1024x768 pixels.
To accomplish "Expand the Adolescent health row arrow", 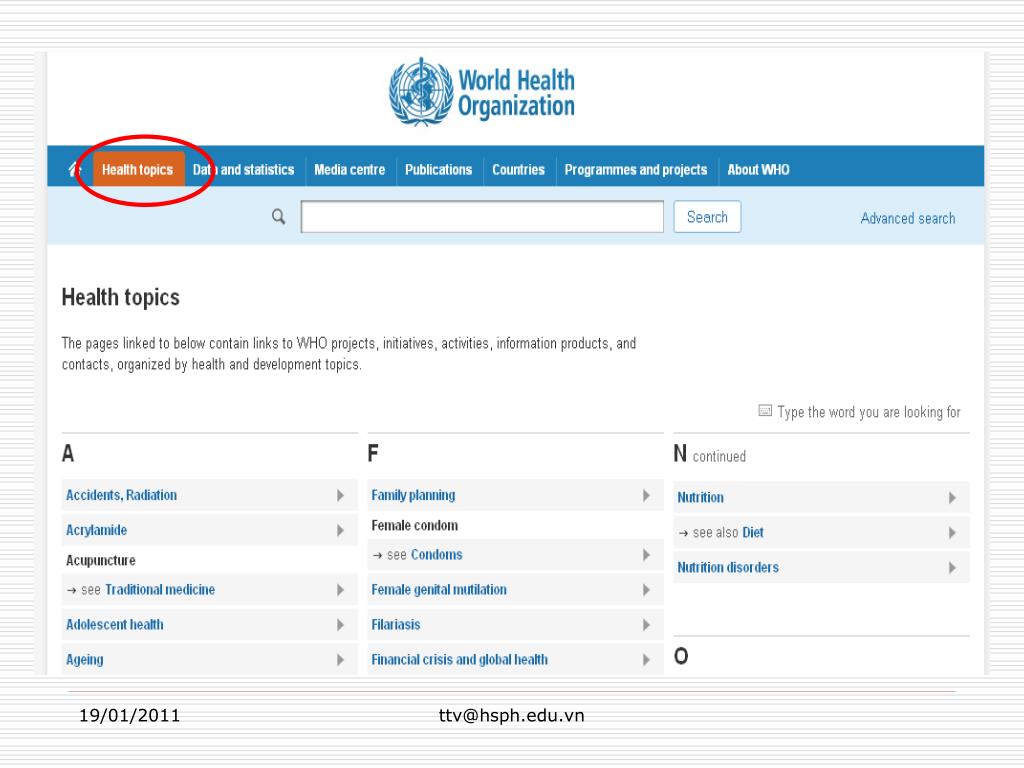I will [x=340, y=625].
